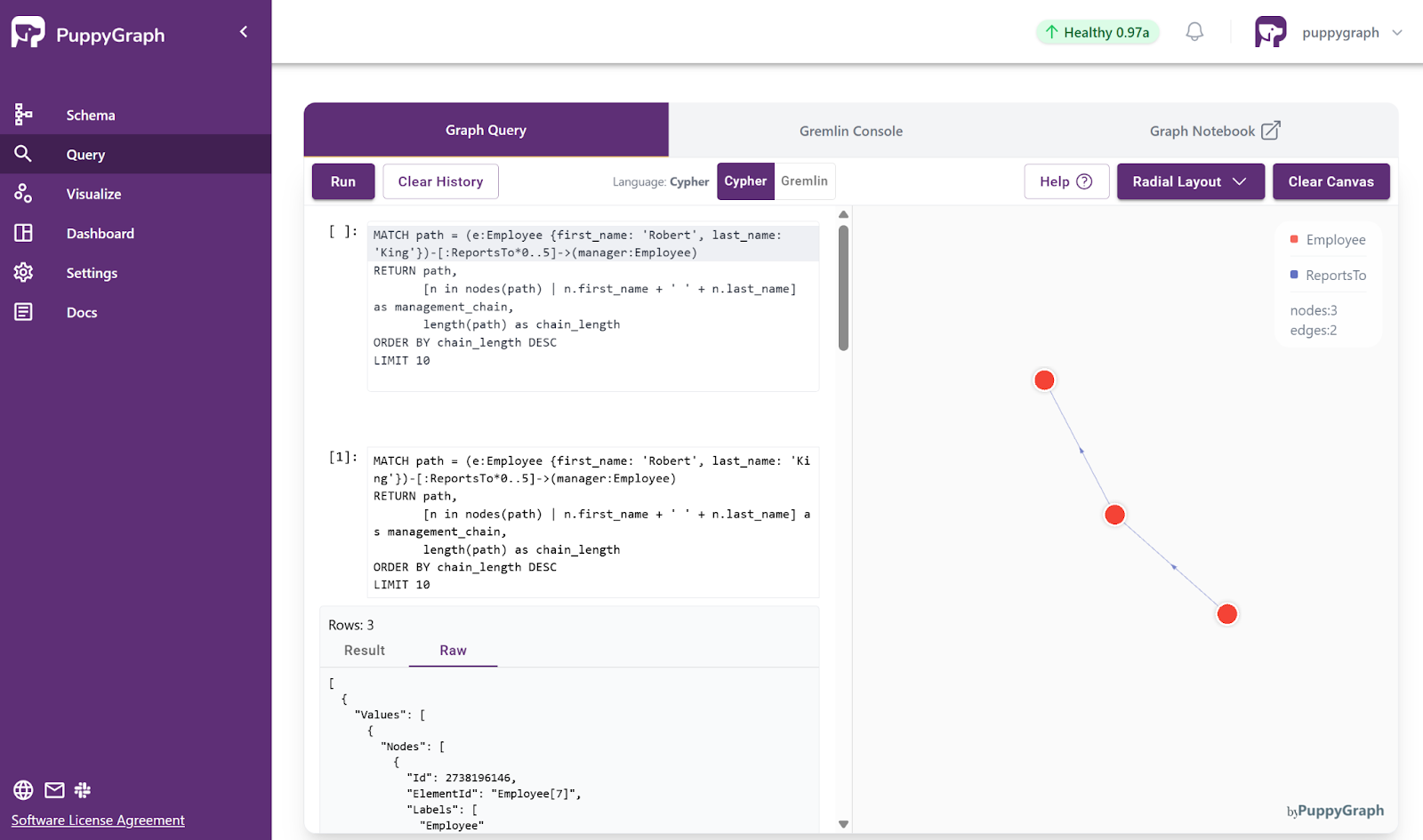Open the globe website icon
The image size is (1423, 840).
[x=23, y=790]
